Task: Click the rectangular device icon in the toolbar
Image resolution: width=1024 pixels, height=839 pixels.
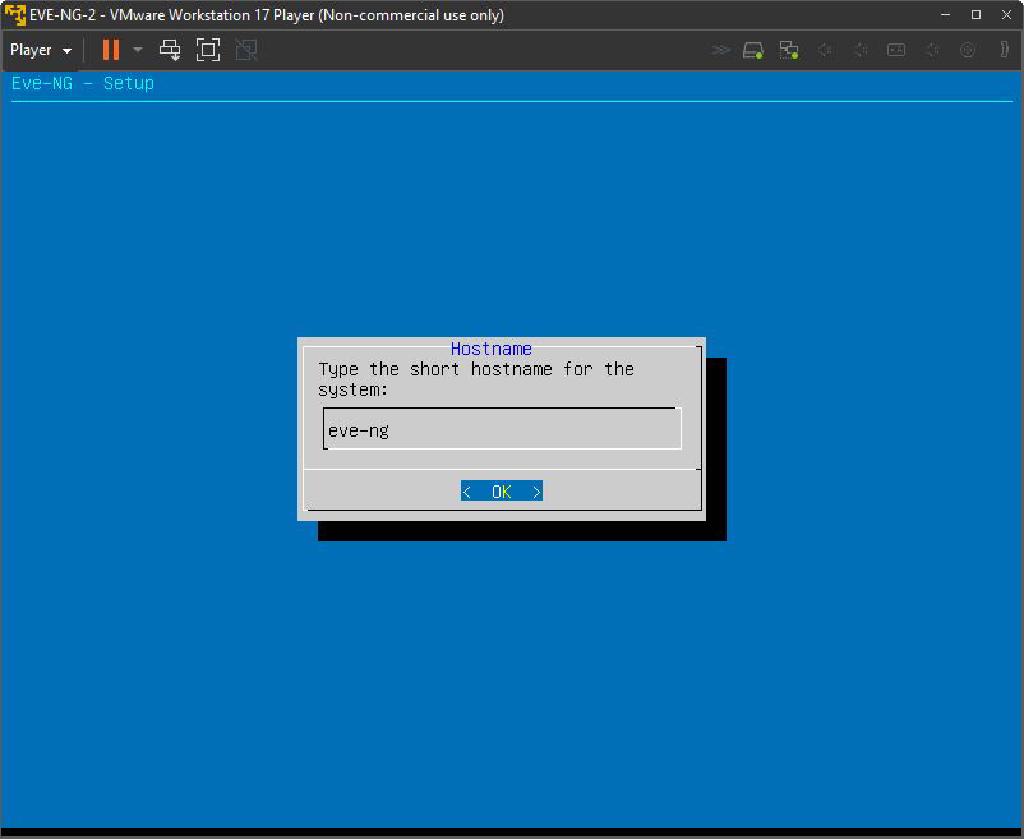Action: coord(896,50)
